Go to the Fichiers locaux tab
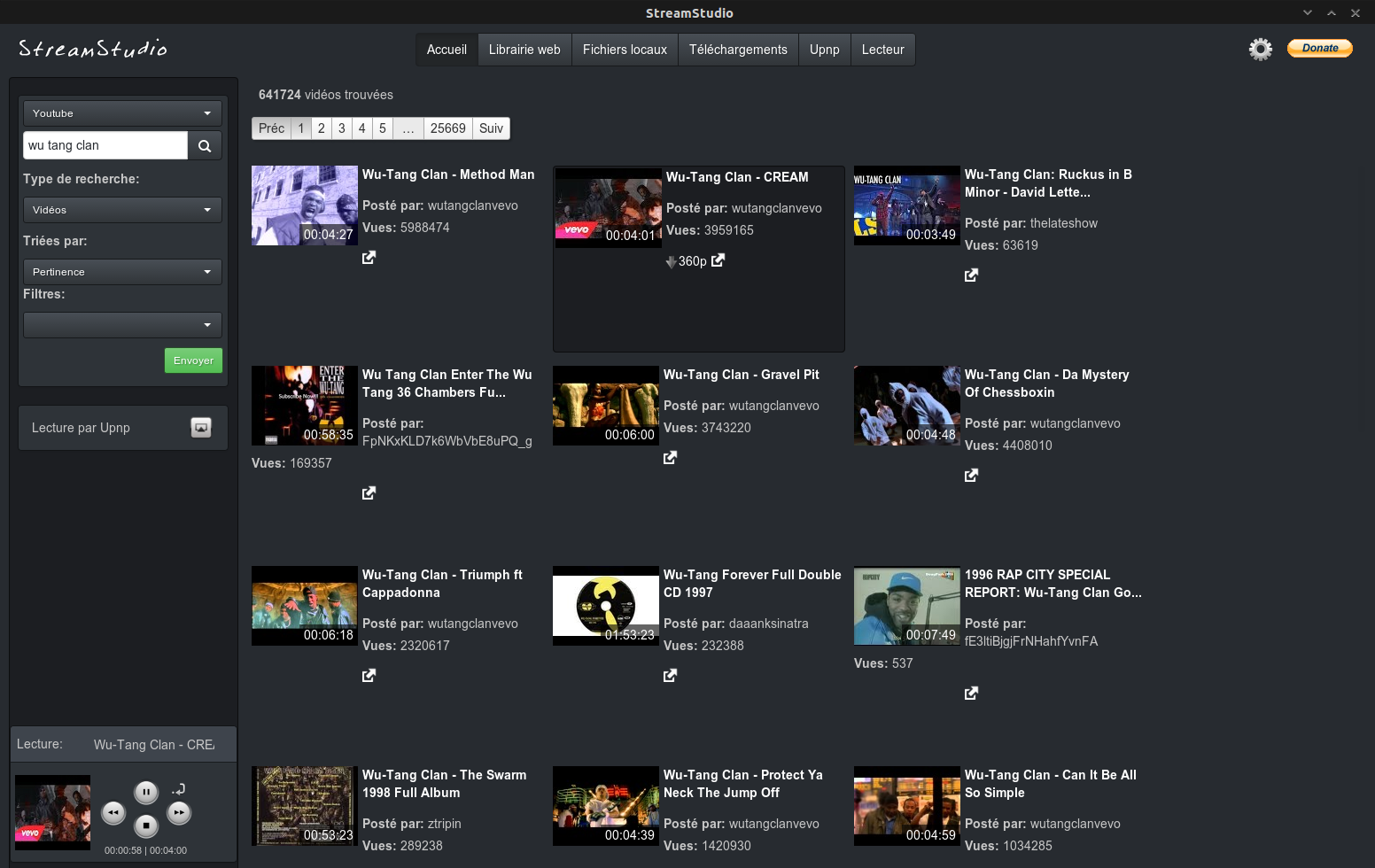1375x868 pixels. click(625, 50)
